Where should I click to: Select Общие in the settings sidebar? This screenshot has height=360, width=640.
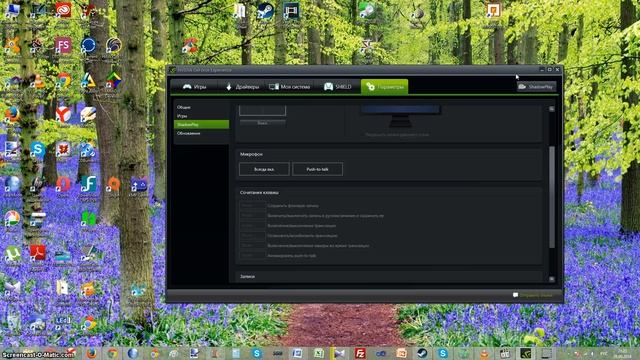coord(201,107)
